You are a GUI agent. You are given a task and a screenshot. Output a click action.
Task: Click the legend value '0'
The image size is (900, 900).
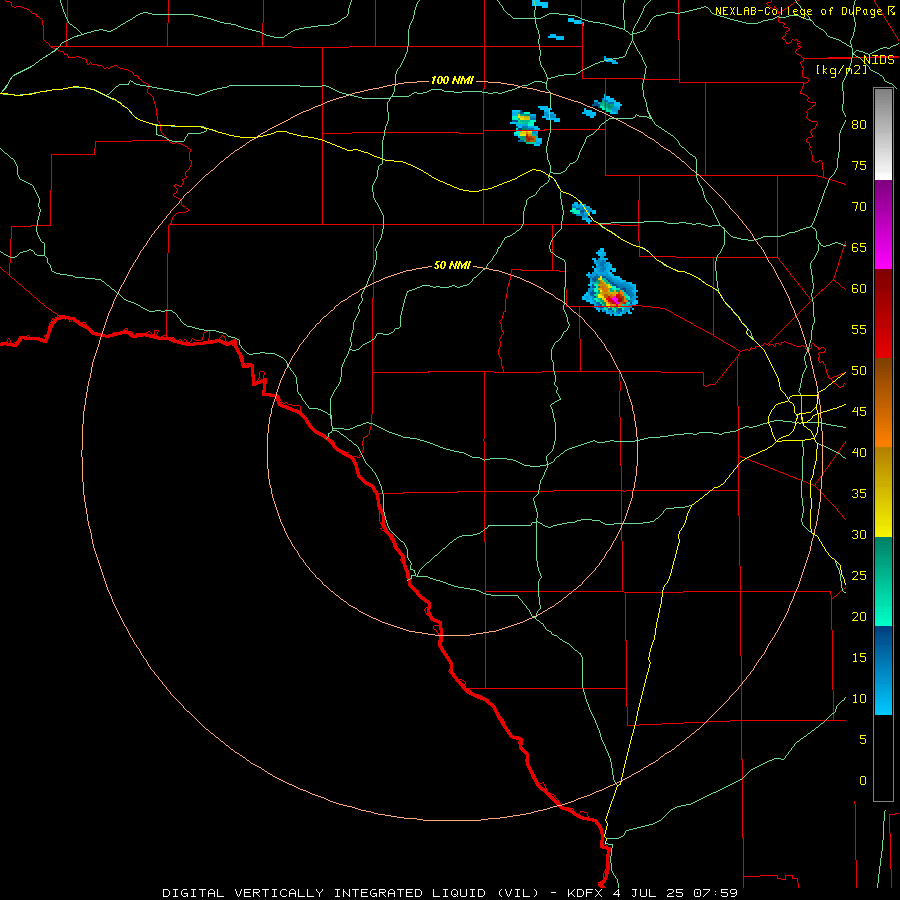click(863, 781)
